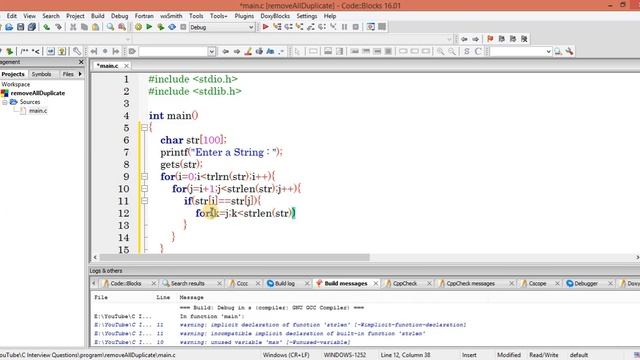Run the program with the green arrow
This screenshot has width=640, height=360.
click(x=149, y=27)
